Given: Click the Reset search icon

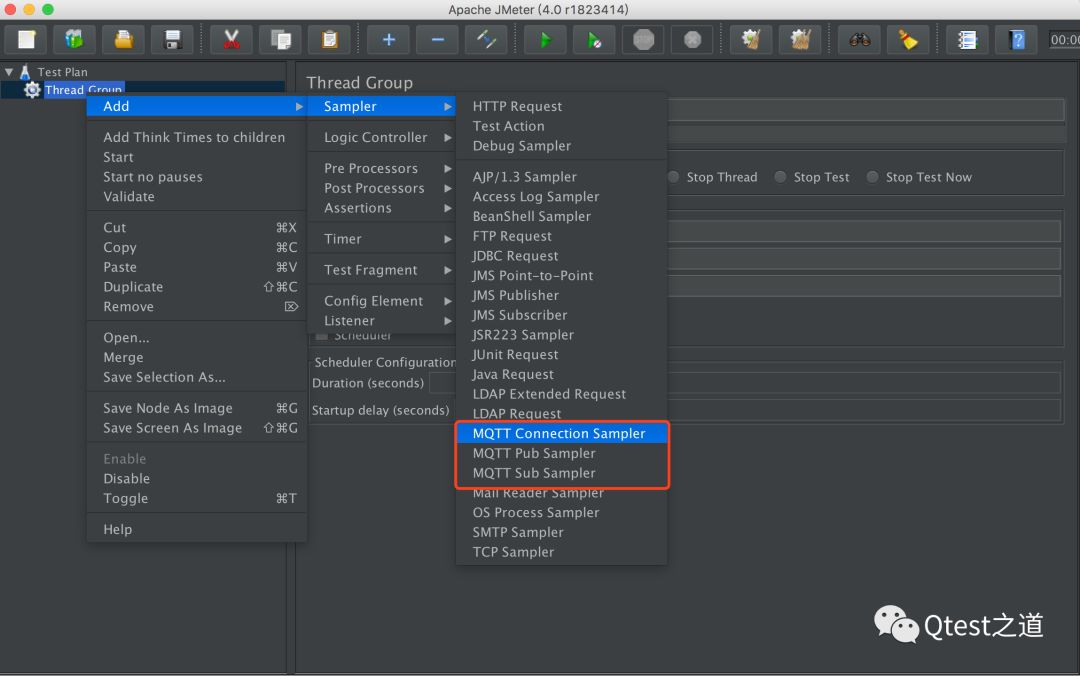Looking at the screenshot, I should (x=908, y=39).
